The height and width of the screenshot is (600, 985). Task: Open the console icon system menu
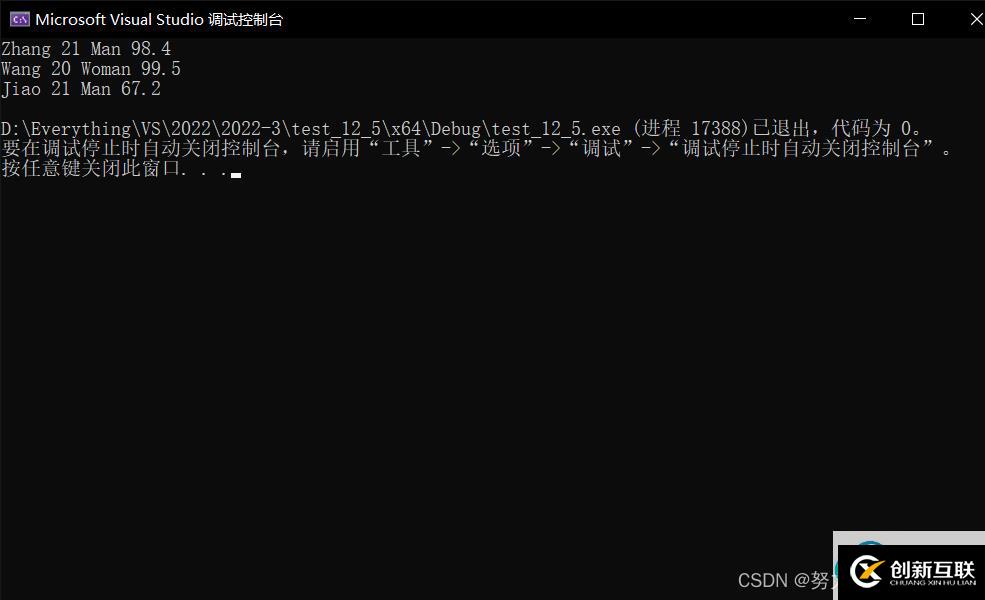click(19, 19)
